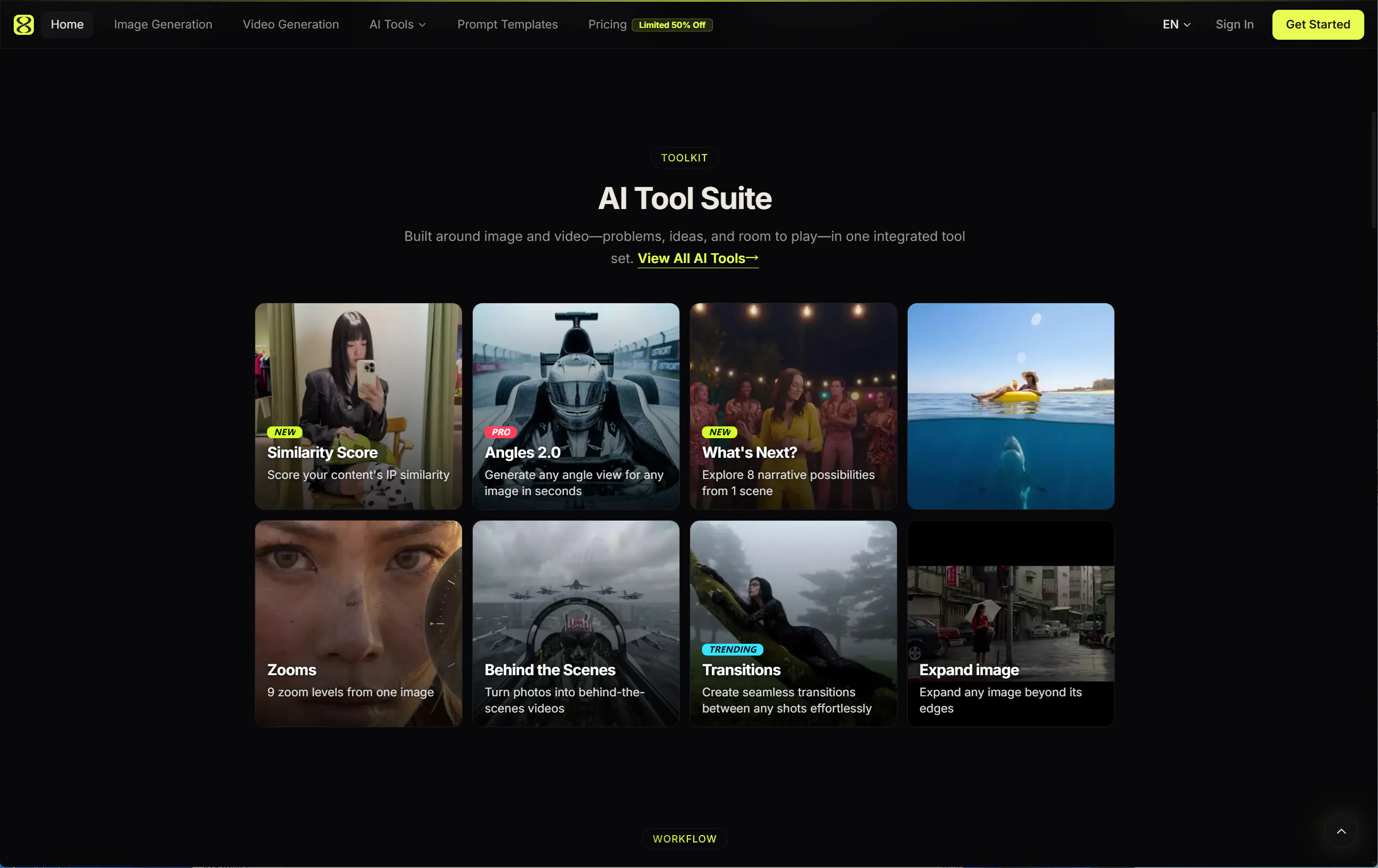Follow the View All AI Tools link
Screen dimensions: 1378x868
698,259
